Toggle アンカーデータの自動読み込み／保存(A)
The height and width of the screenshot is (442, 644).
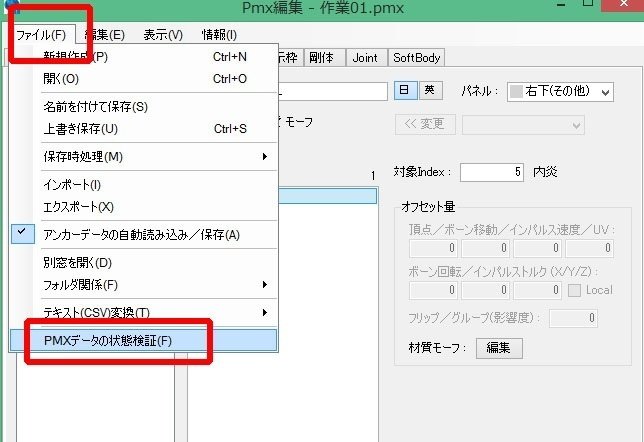[144, 235]
